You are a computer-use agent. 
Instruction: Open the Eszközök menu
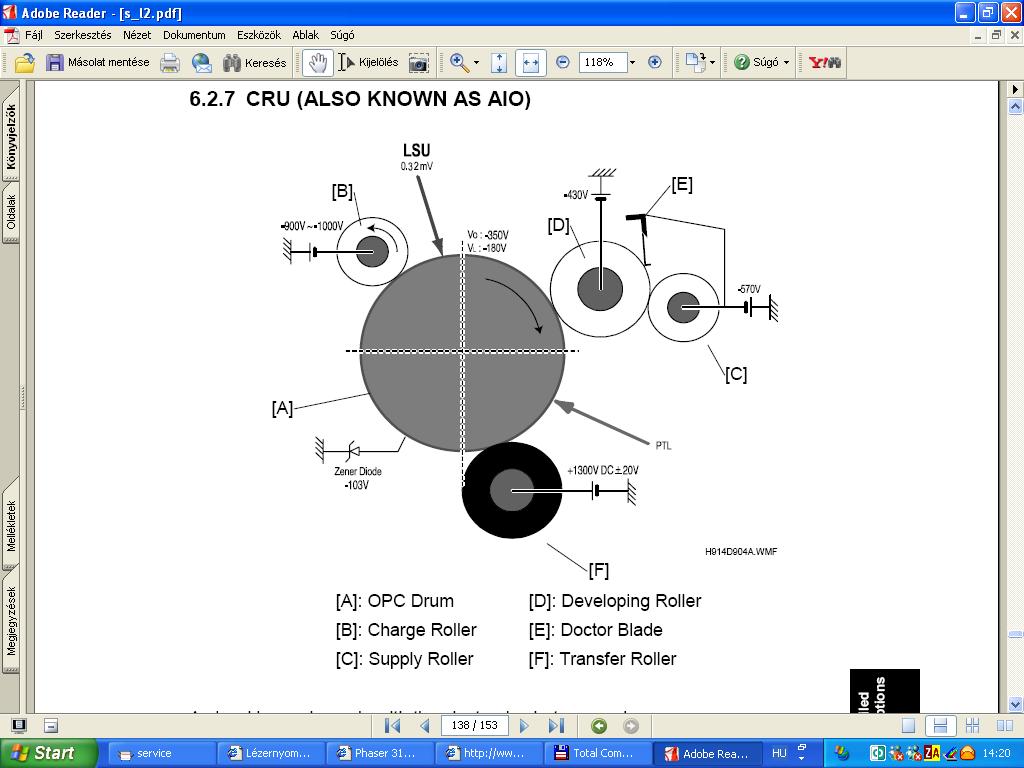point(259,35)
